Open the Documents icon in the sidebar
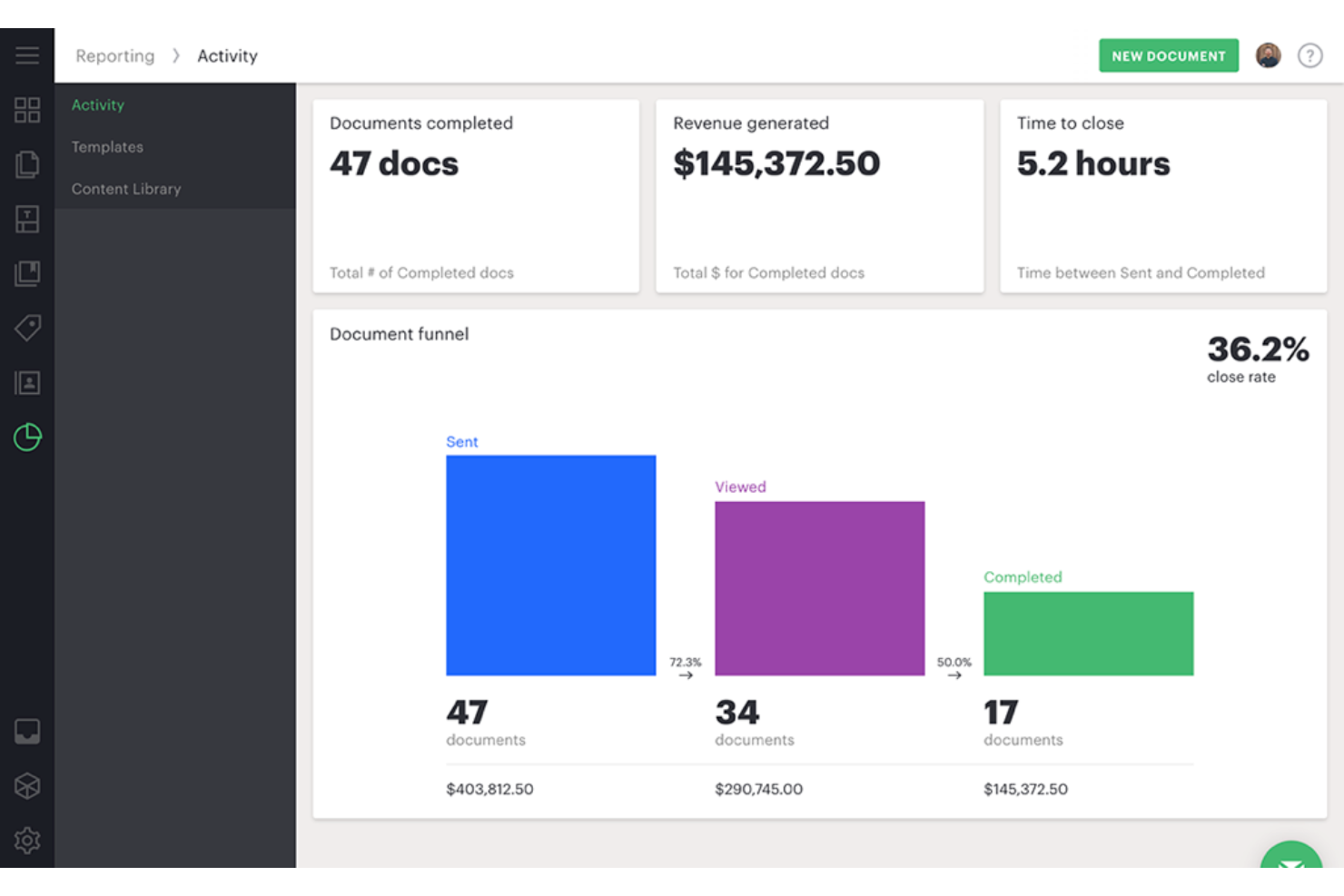This screenshot has width=1344, height=896. 27,164
